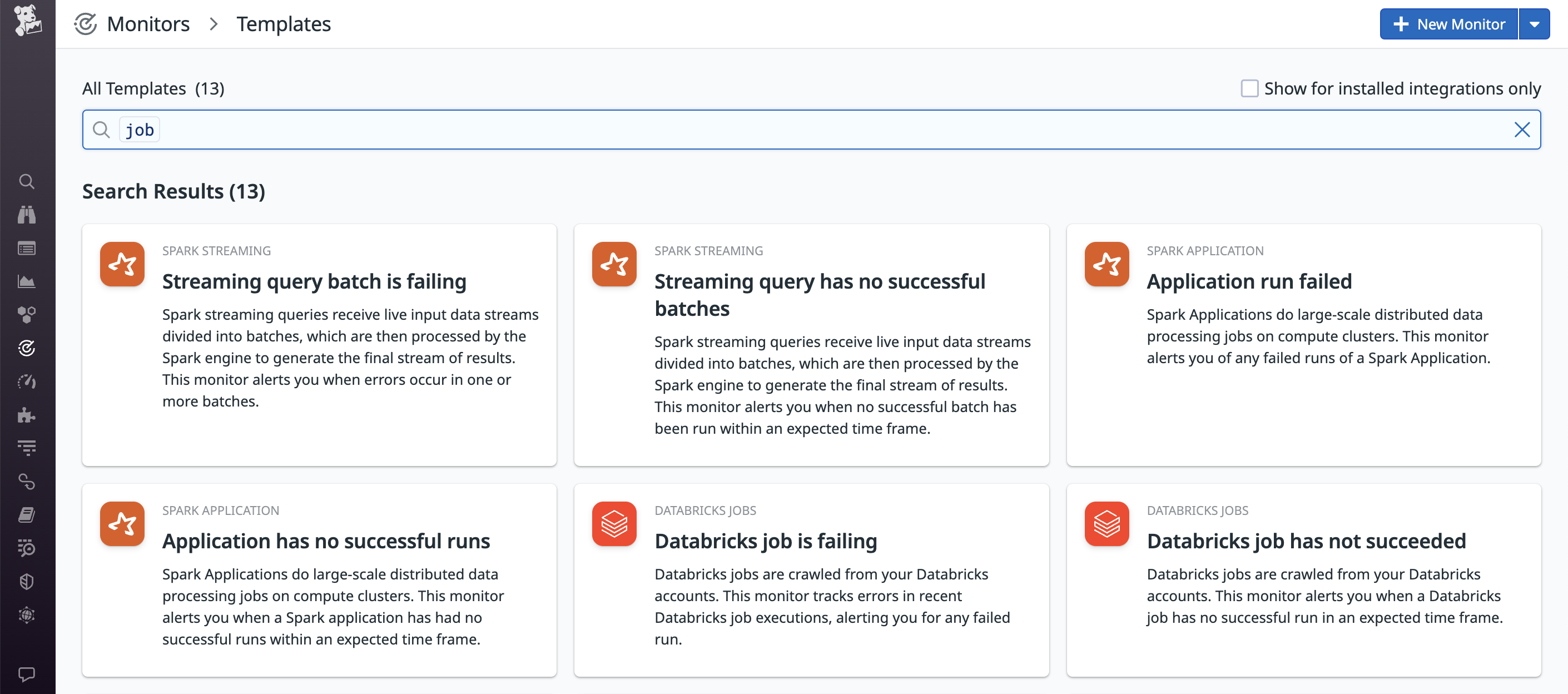The height and width of the screenshot is (694, 1568).
Task: Select Templates in the breadcrumb
Action: [284, 24]
